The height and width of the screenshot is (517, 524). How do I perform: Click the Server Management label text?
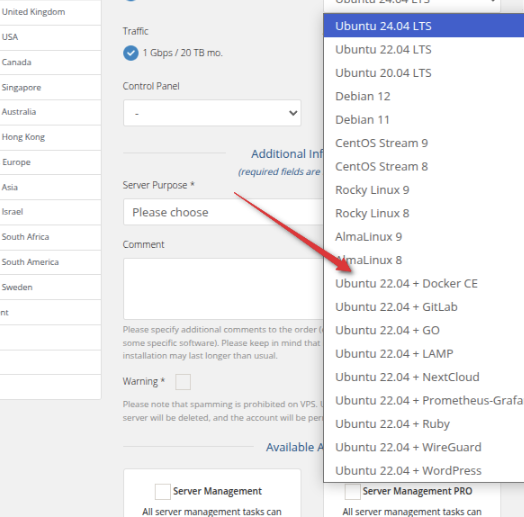(x=217, y=491)
